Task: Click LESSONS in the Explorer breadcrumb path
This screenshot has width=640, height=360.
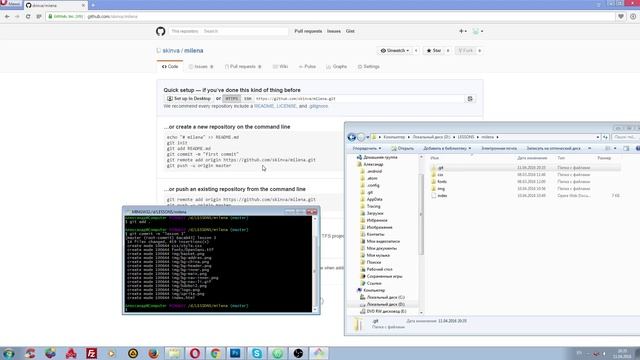Action: click(466, 137)
